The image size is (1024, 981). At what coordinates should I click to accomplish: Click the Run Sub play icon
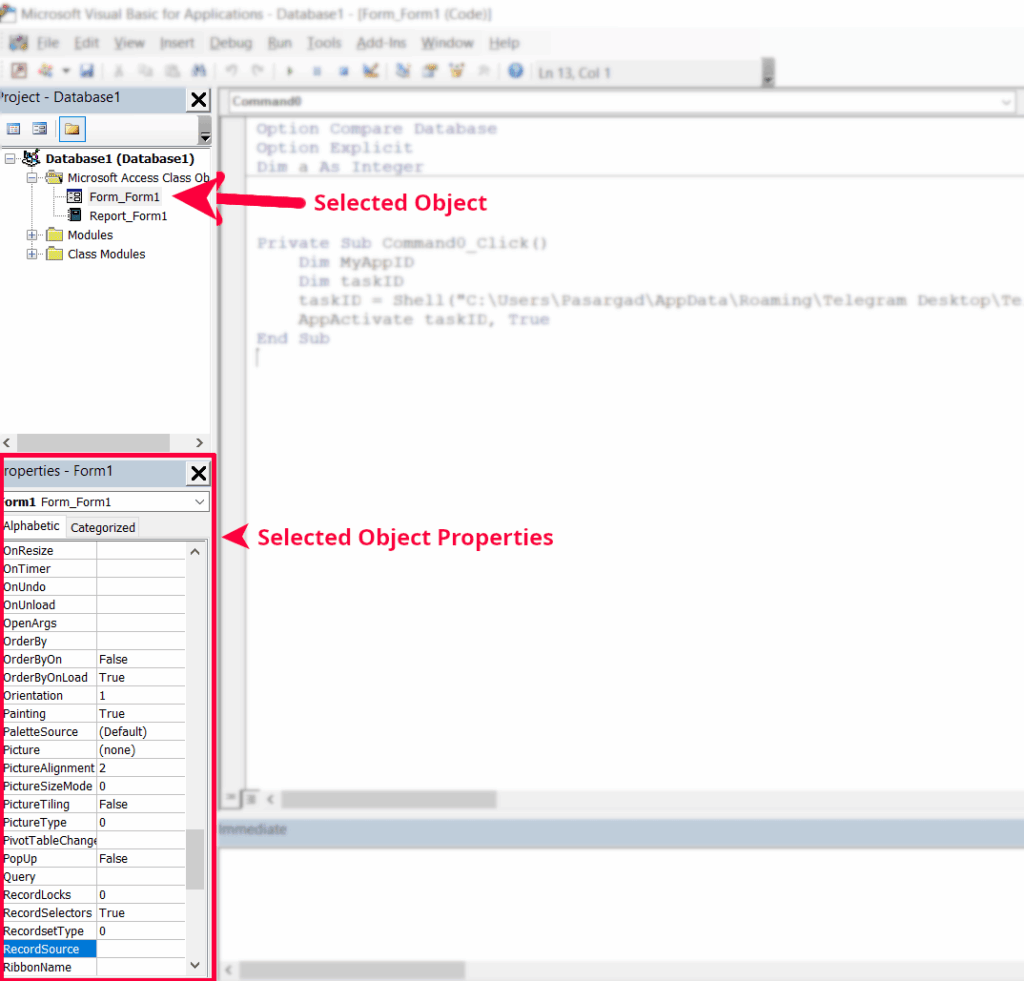pyautogui.click(x=290, y=71)
